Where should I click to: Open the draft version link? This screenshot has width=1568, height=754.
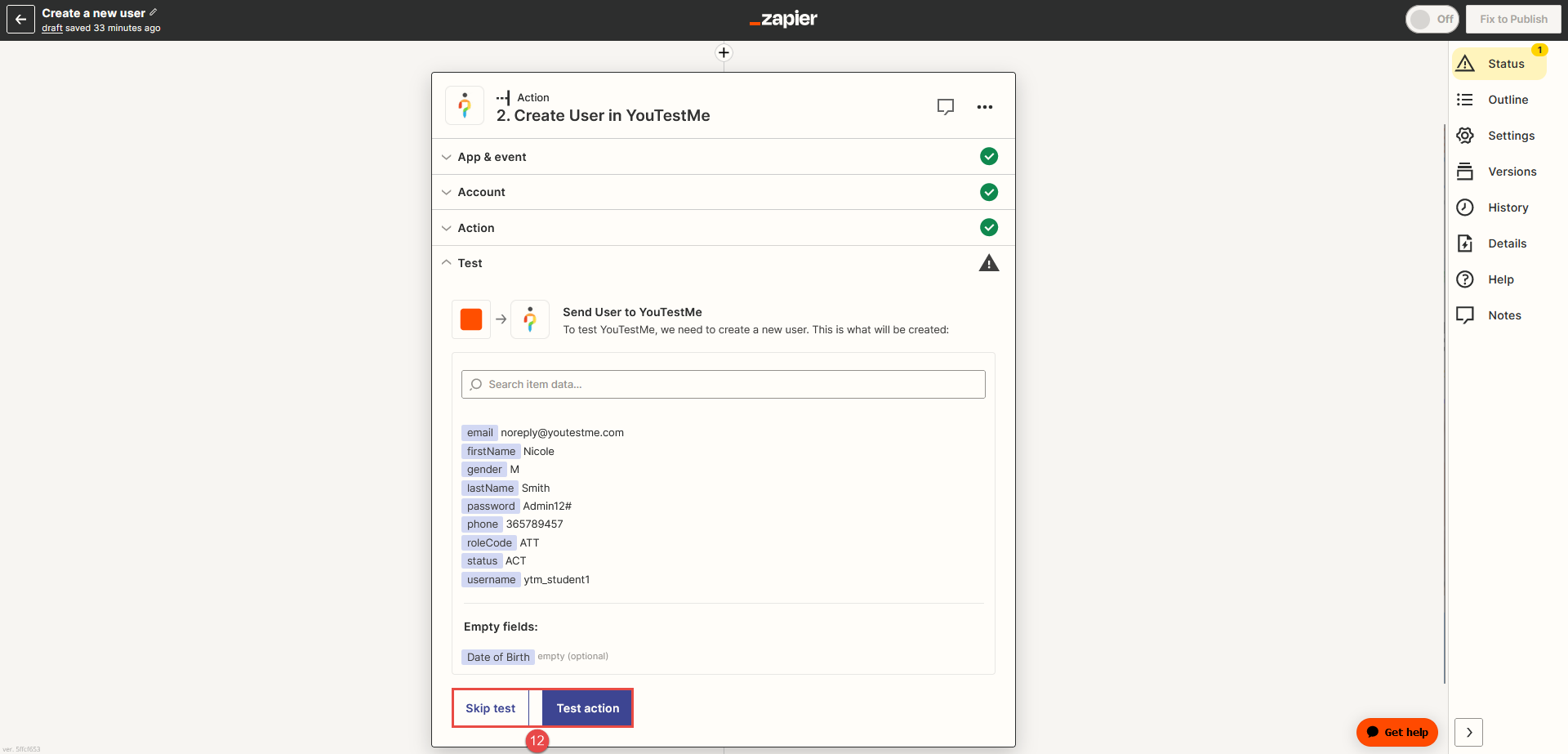coord(52,28)
